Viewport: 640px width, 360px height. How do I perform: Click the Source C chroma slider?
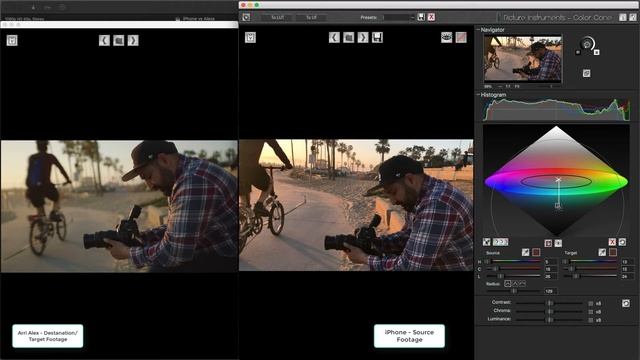pos(513,269)
